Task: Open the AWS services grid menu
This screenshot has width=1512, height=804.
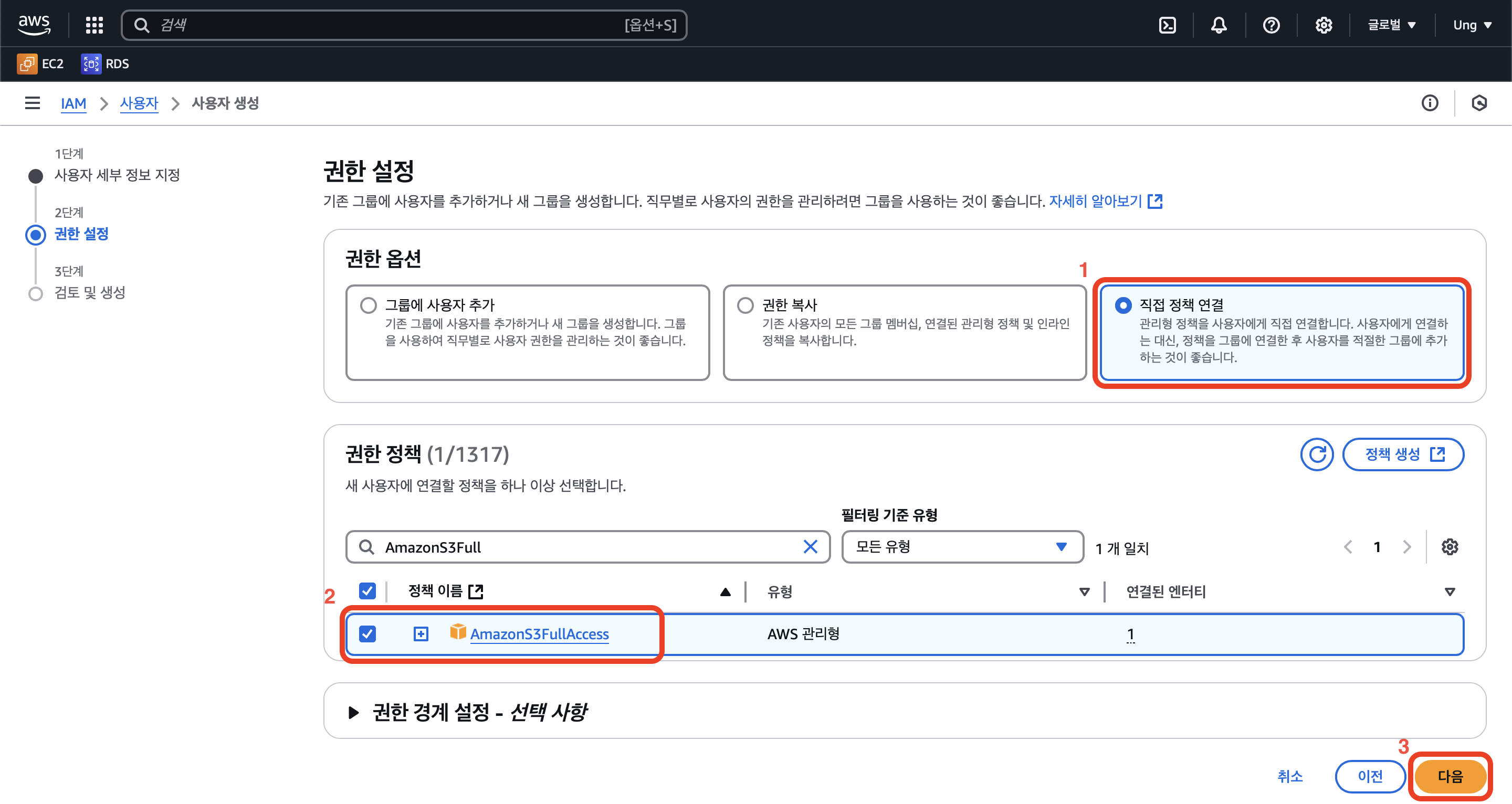Action: point(94,25)
